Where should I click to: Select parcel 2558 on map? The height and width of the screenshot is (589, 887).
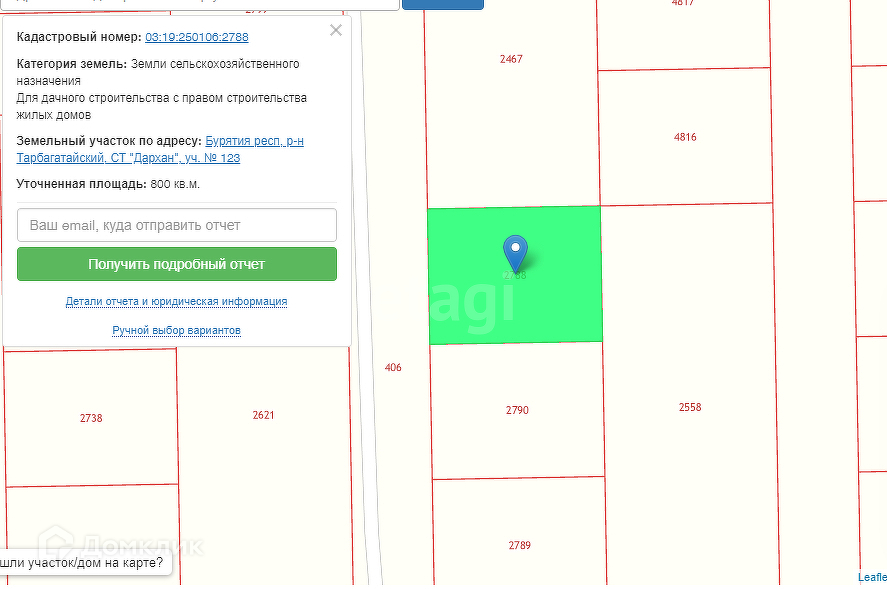click(690, 407)
